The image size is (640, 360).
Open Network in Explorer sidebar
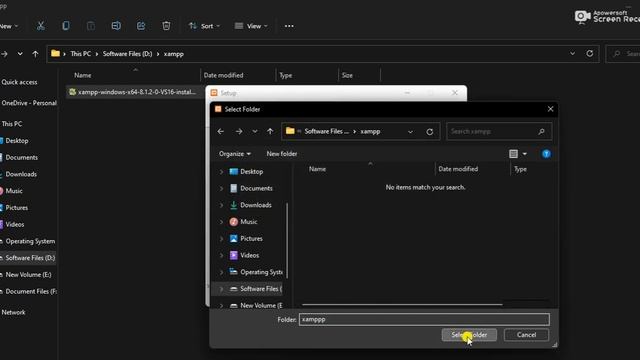13,312
